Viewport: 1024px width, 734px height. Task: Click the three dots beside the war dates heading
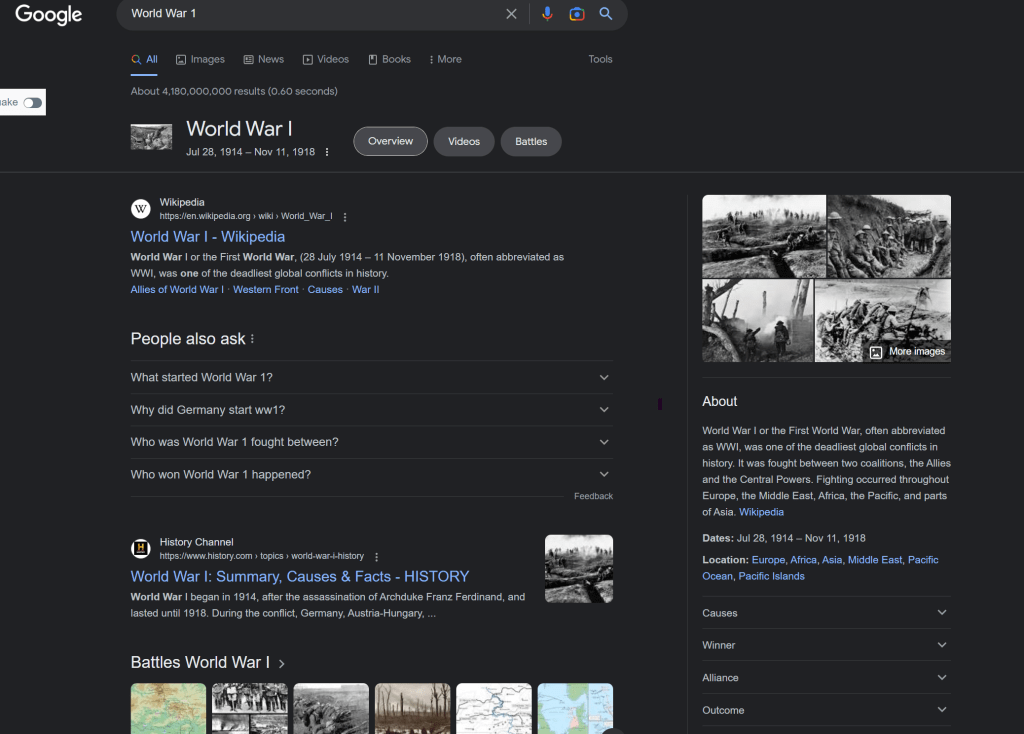[x=326, y=150]
